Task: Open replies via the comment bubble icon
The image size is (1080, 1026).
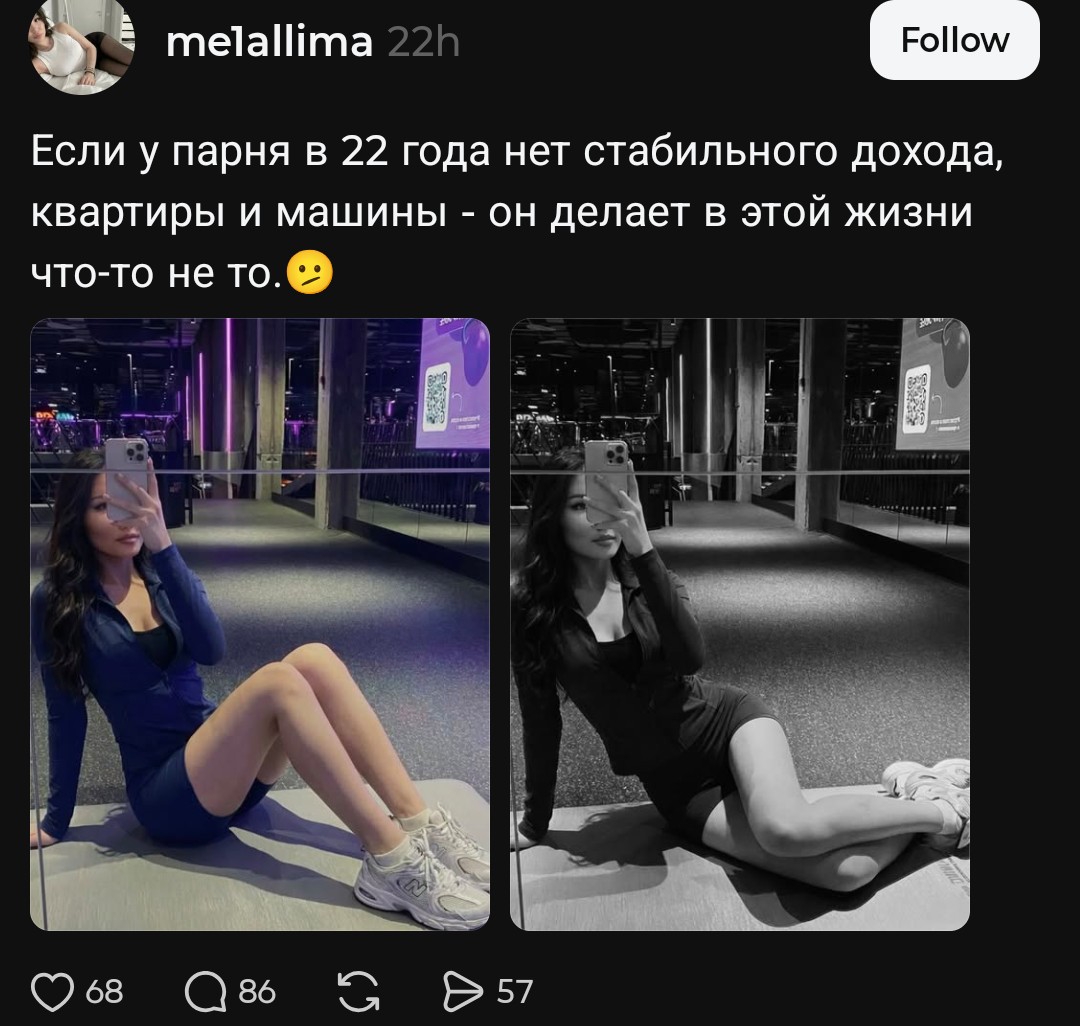Action: point(205,992)
